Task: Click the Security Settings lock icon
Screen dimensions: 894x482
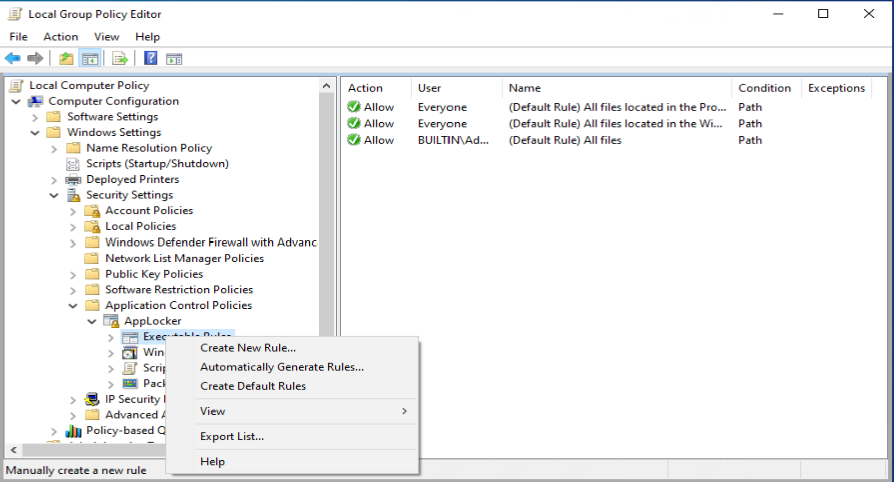Action: click(73, 195)
